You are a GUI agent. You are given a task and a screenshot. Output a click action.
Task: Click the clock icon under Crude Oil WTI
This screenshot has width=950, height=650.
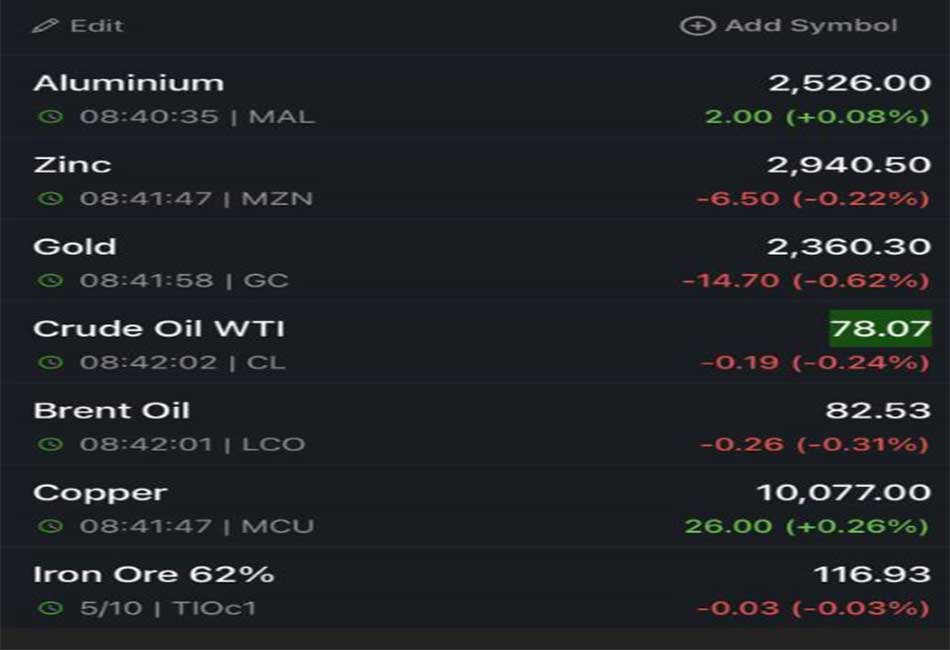50,362
